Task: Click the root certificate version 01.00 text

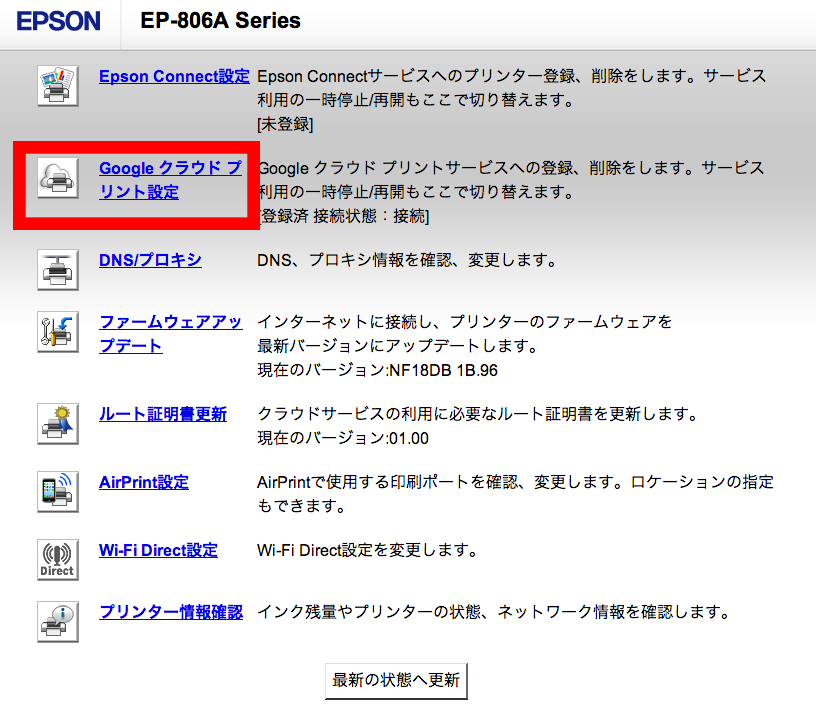Action: (409, 439)
